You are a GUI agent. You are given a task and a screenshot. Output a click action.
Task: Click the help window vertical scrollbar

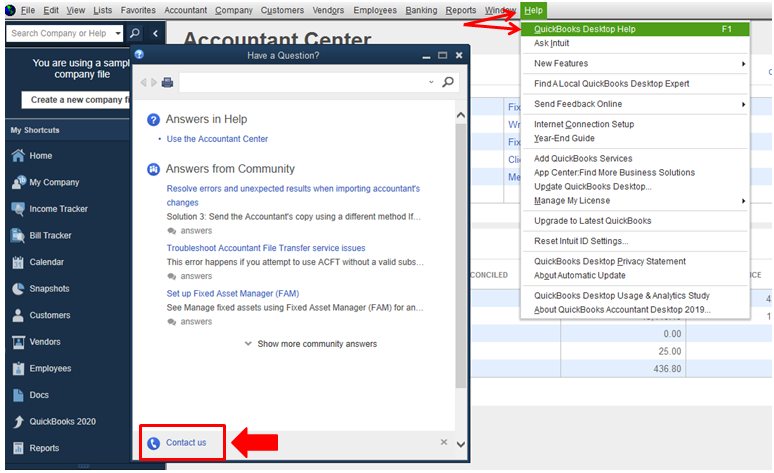tap(461, 255)
